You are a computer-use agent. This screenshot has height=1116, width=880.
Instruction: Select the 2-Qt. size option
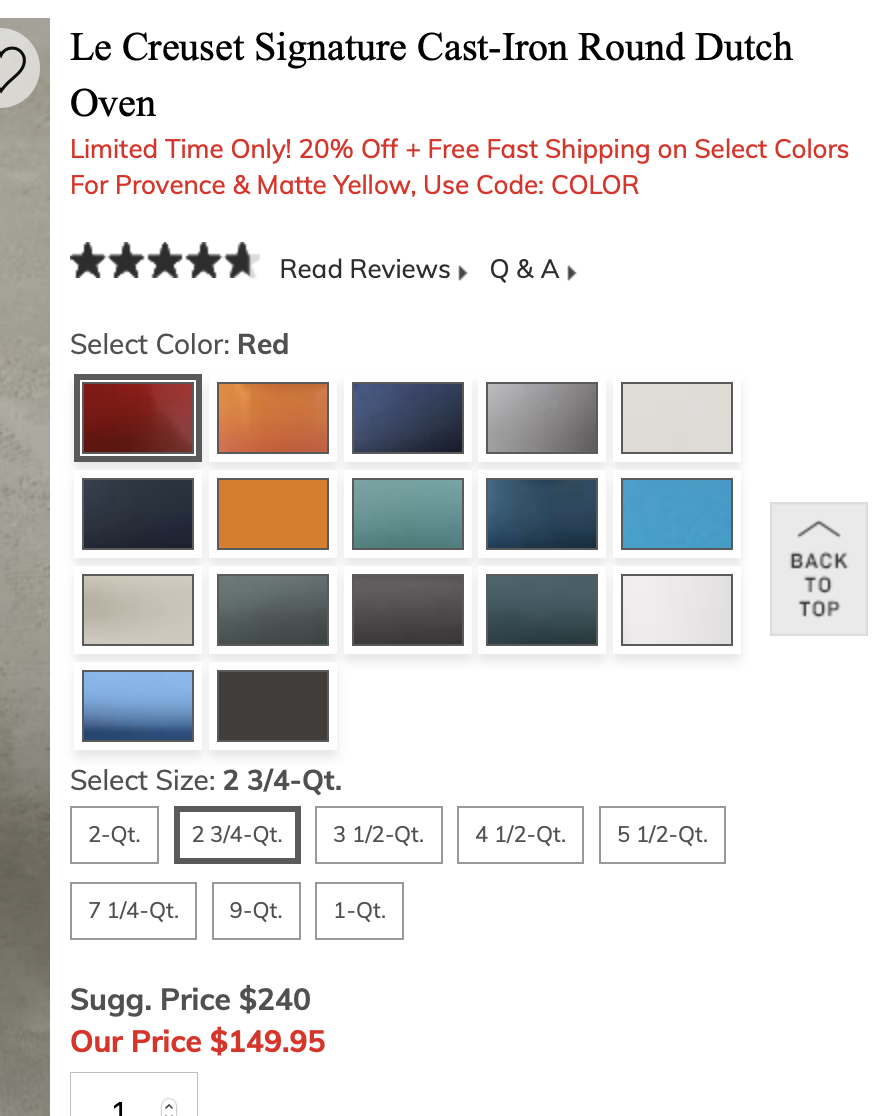[x=114, y=835]
